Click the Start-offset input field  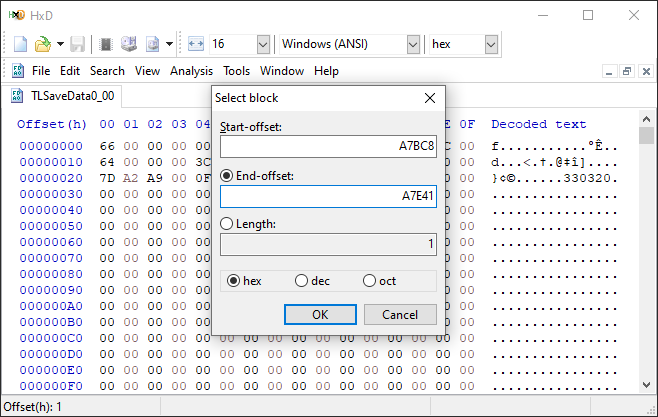click(328, 146)
